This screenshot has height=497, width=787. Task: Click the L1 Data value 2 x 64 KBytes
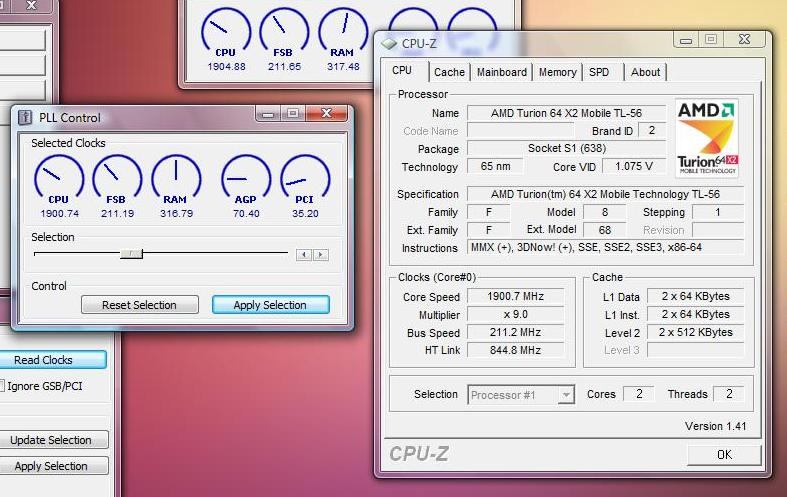(x=695, y=296)
